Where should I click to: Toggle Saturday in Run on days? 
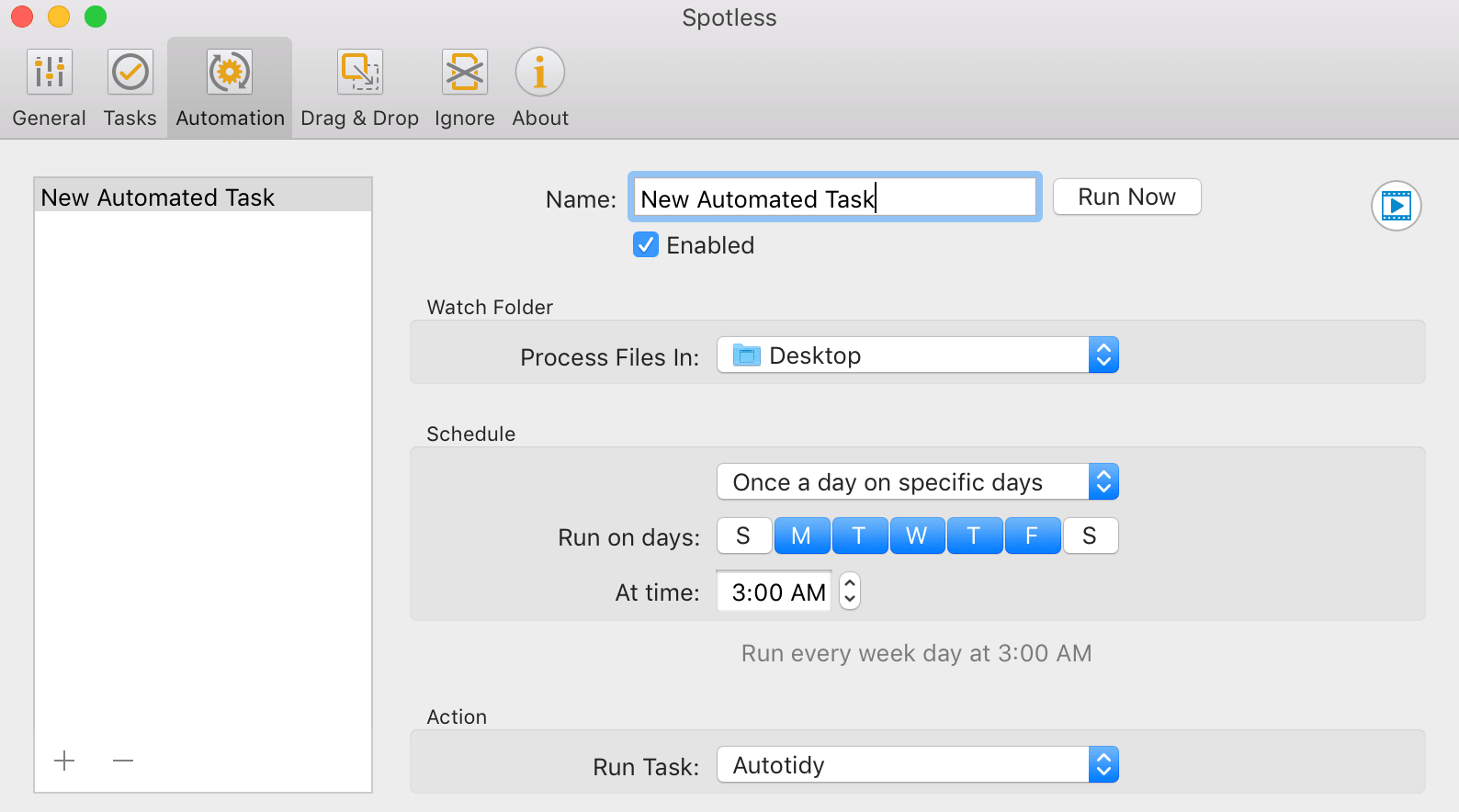click(1090, 536)
